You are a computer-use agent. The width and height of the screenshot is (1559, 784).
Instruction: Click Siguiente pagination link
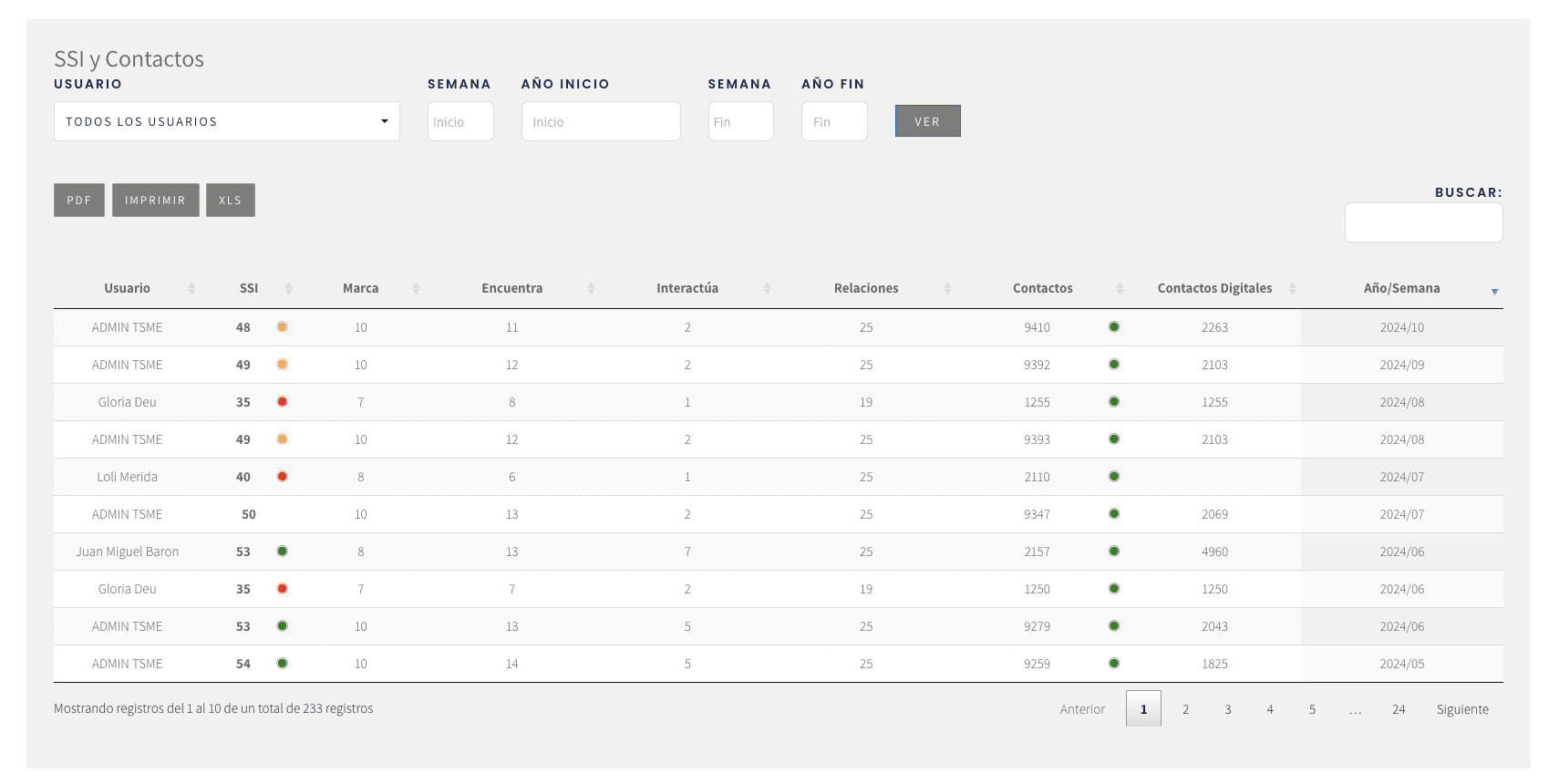click(1461, 709)
